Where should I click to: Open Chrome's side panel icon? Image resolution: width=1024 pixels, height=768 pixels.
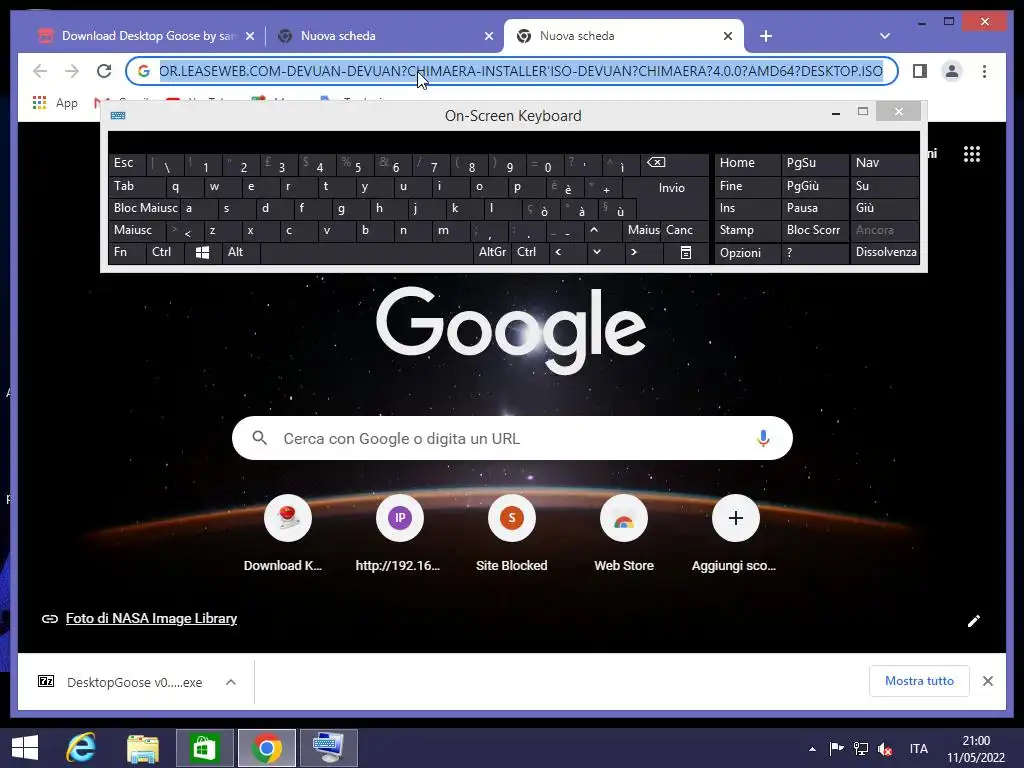coord(920,71)
